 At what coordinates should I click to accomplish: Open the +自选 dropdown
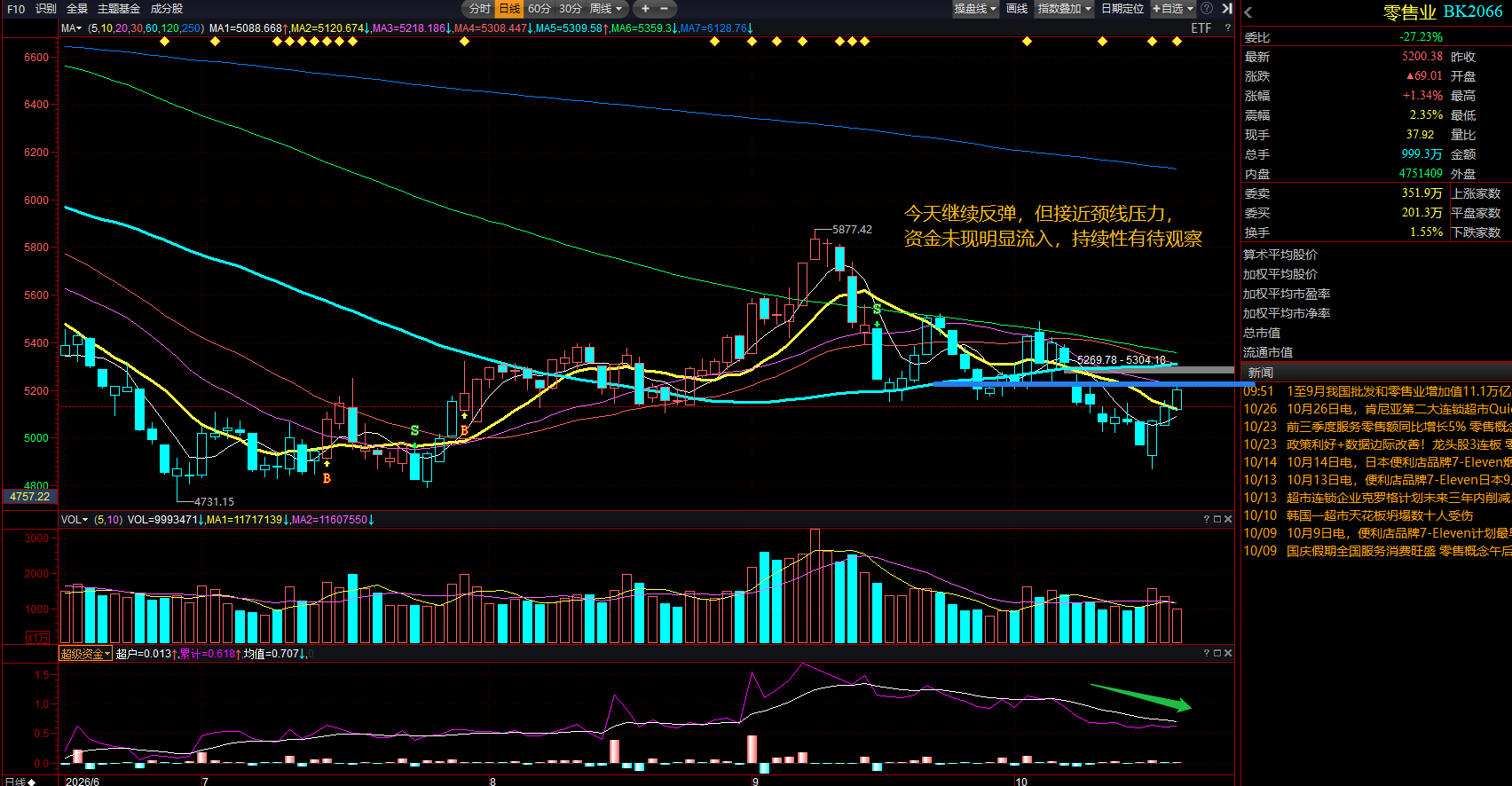pyautogui.click(x=1173, y=8)
